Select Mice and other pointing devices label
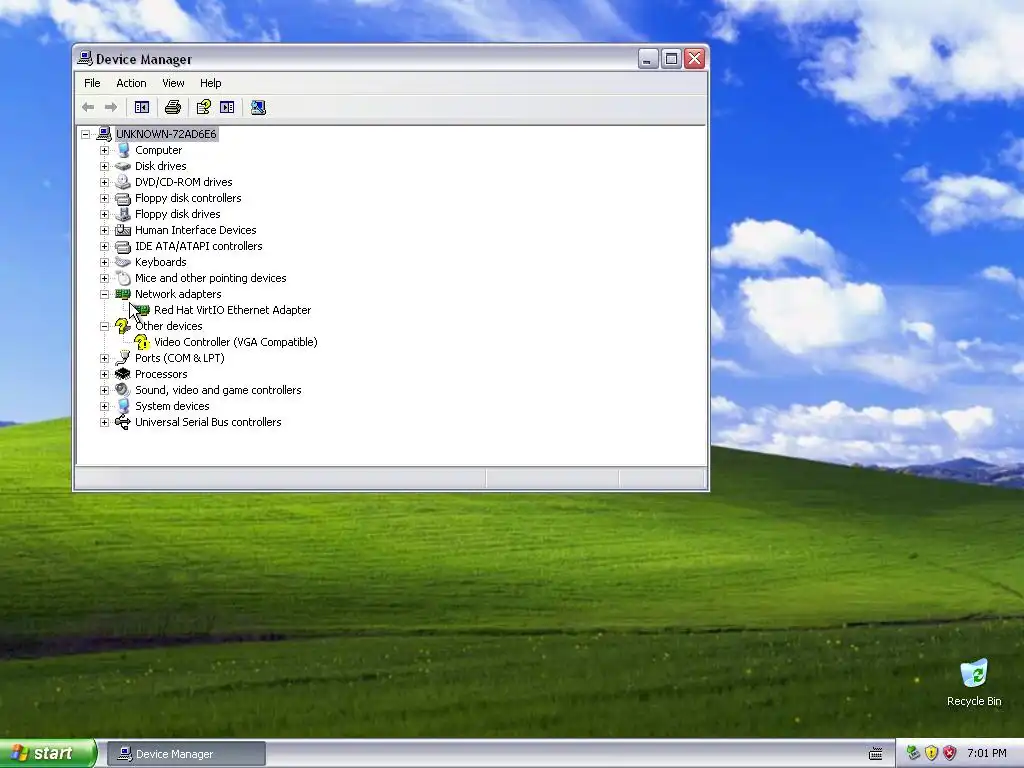This screenshot has height=768, width=1024. click(x=210, y=278)
